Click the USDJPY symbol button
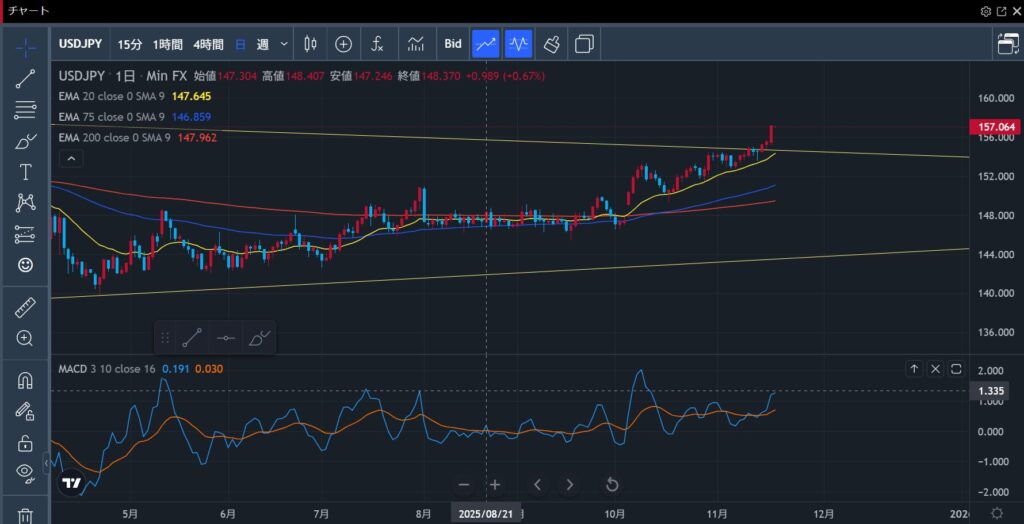 (80, 44)
